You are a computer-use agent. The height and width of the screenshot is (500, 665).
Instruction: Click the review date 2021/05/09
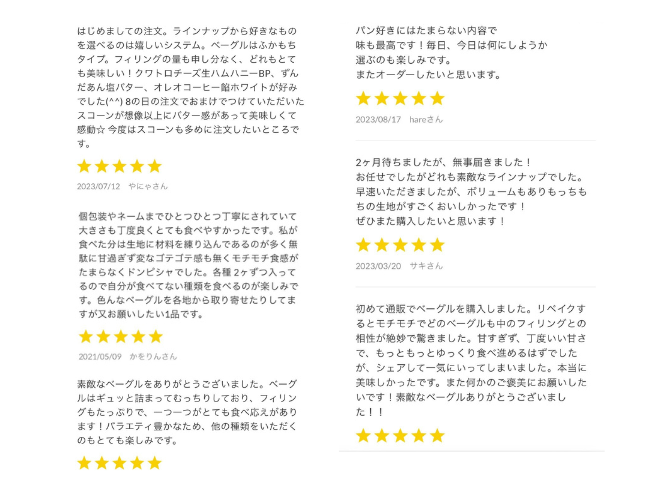(x=99, y=356)
